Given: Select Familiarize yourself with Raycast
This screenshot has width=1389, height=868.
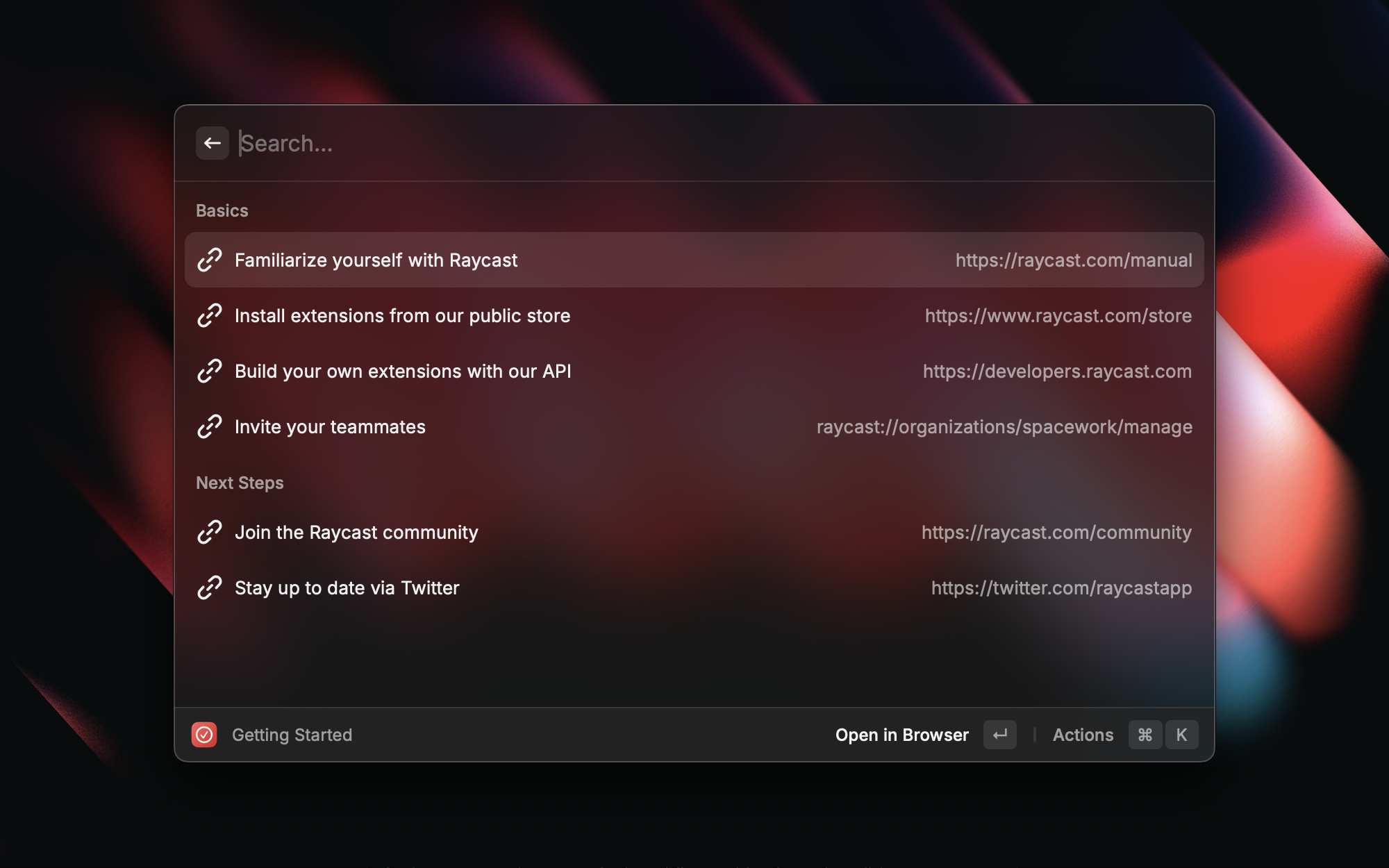Looking at the screenshot, I should click(694, 260).
